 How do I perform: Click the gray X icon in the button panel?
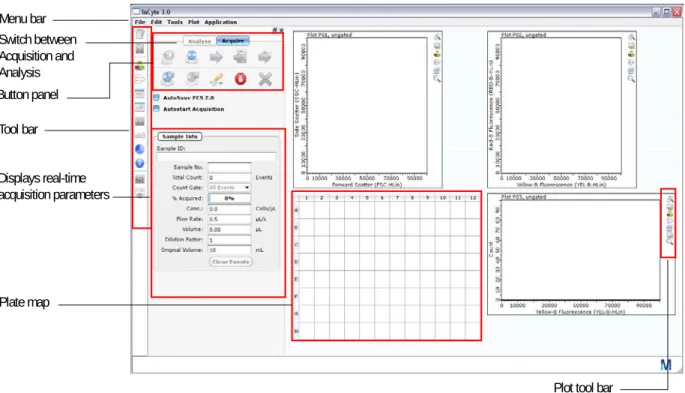(265, 79)
